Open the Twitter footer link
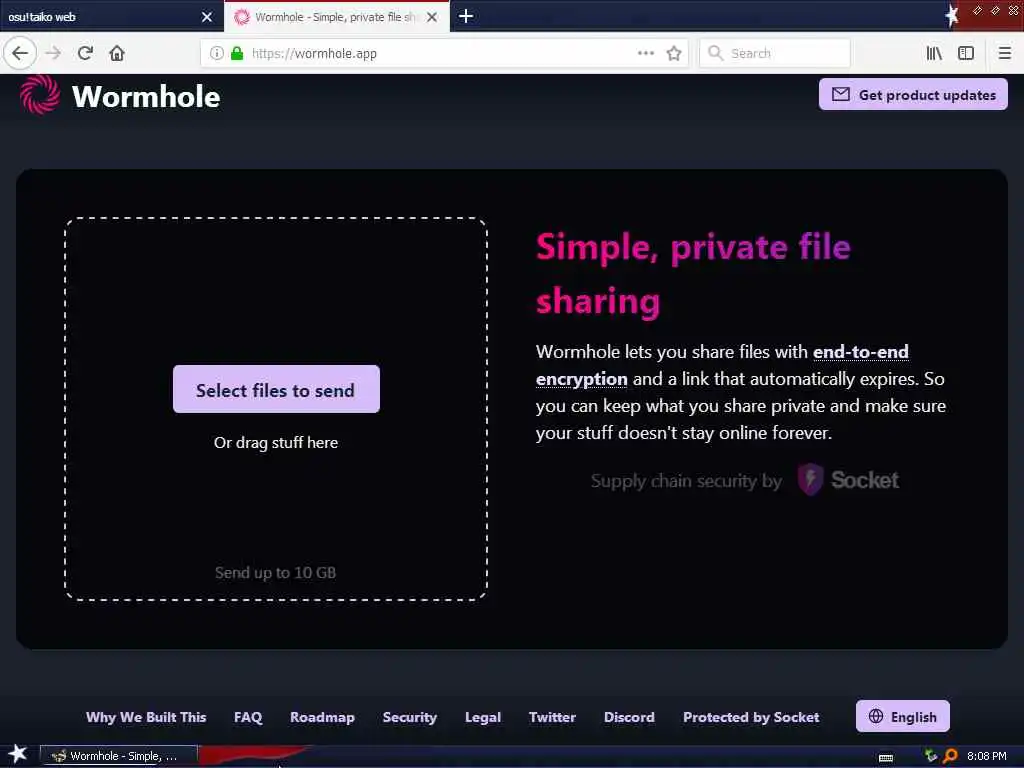Viewport: 1024px width, 768px height. [552, 717]
